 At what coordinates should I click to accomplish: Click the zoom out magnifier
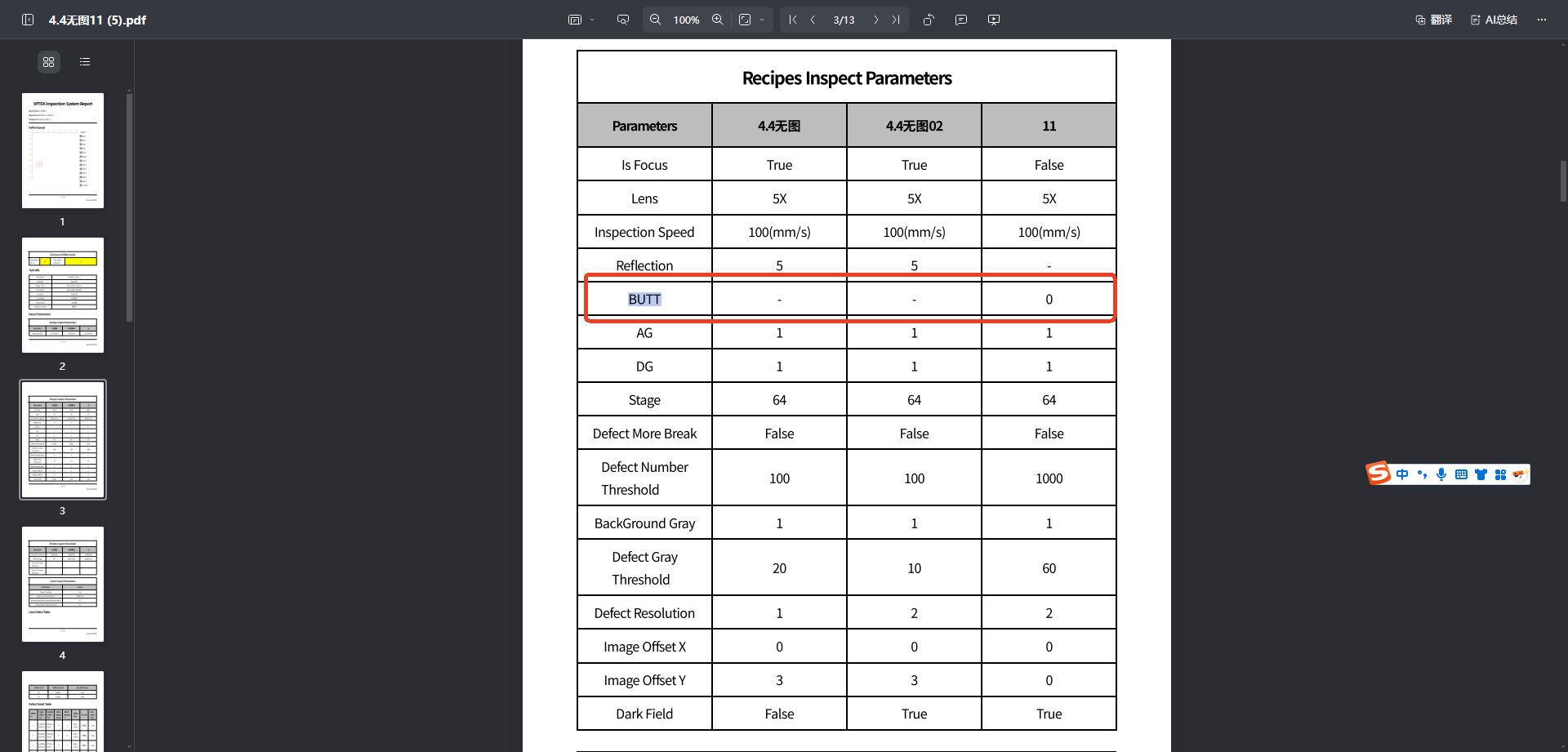tap(655, 20)
